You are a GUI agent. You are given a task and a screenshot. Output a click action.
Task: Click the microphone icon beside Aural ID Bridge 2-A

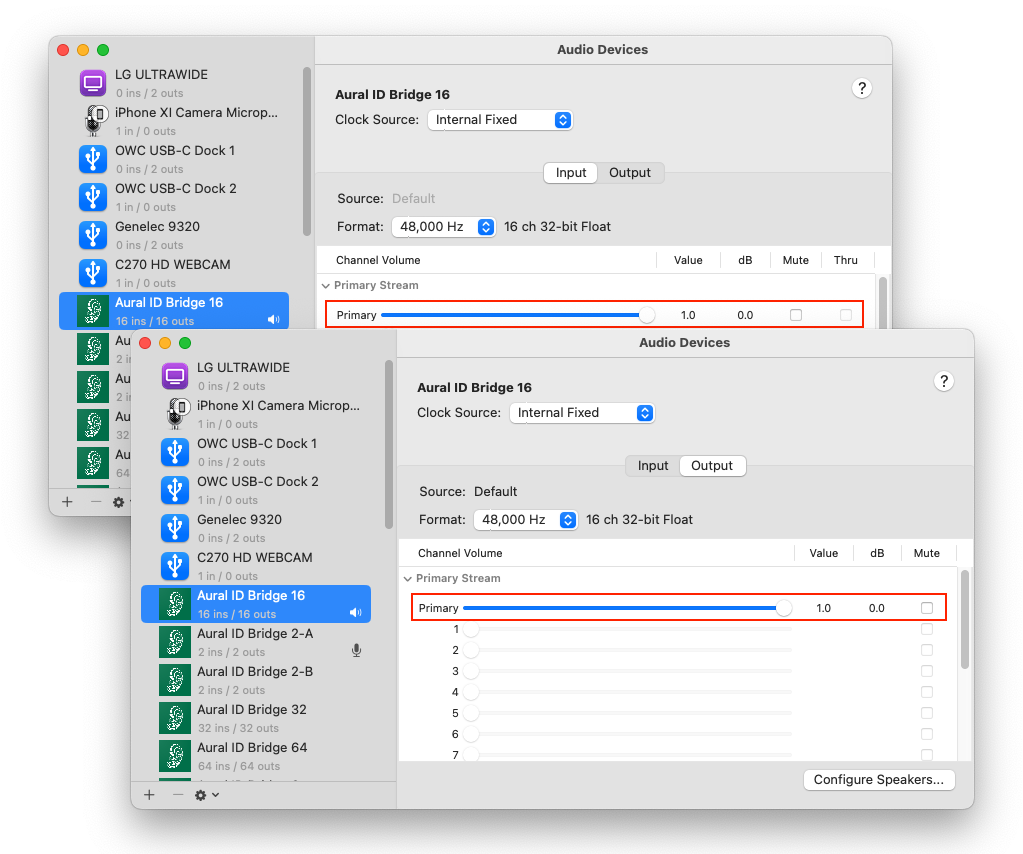(x=356, y=650)
